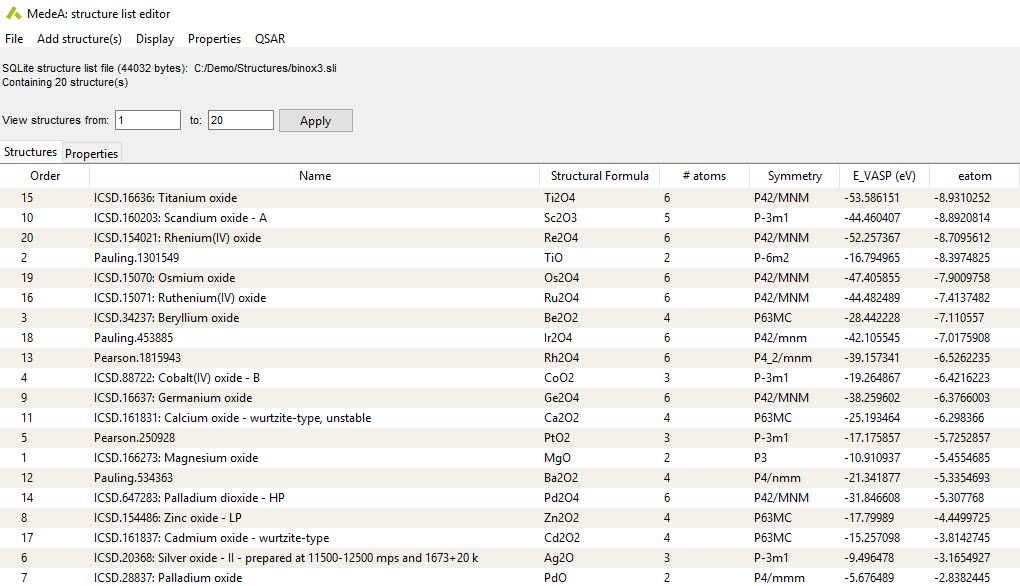Click the 'to' range input field
Viewport: 1020px width, 586px height.
pos(241,120)
